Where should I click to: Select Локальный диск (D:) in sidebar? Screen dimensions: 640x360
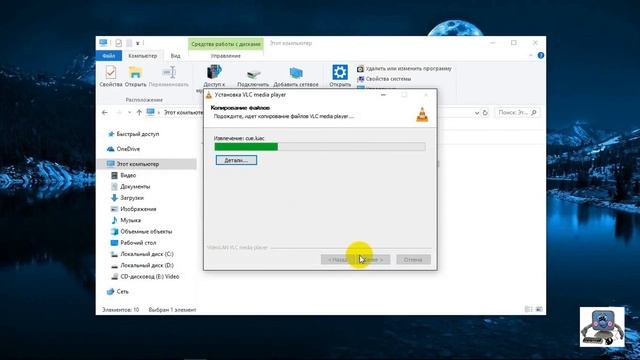coord(142,265)
